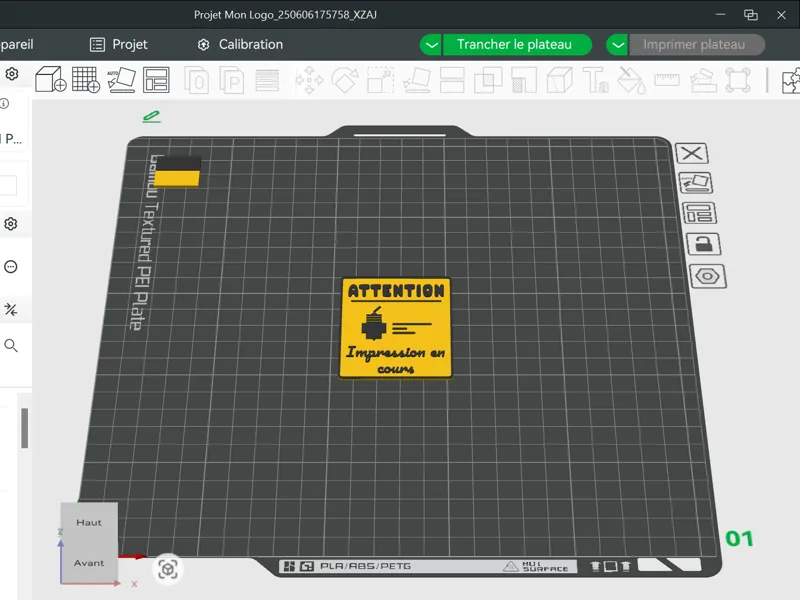Open the Text shape tool
This screenshot has width=800, height=600.
point(595,80)
